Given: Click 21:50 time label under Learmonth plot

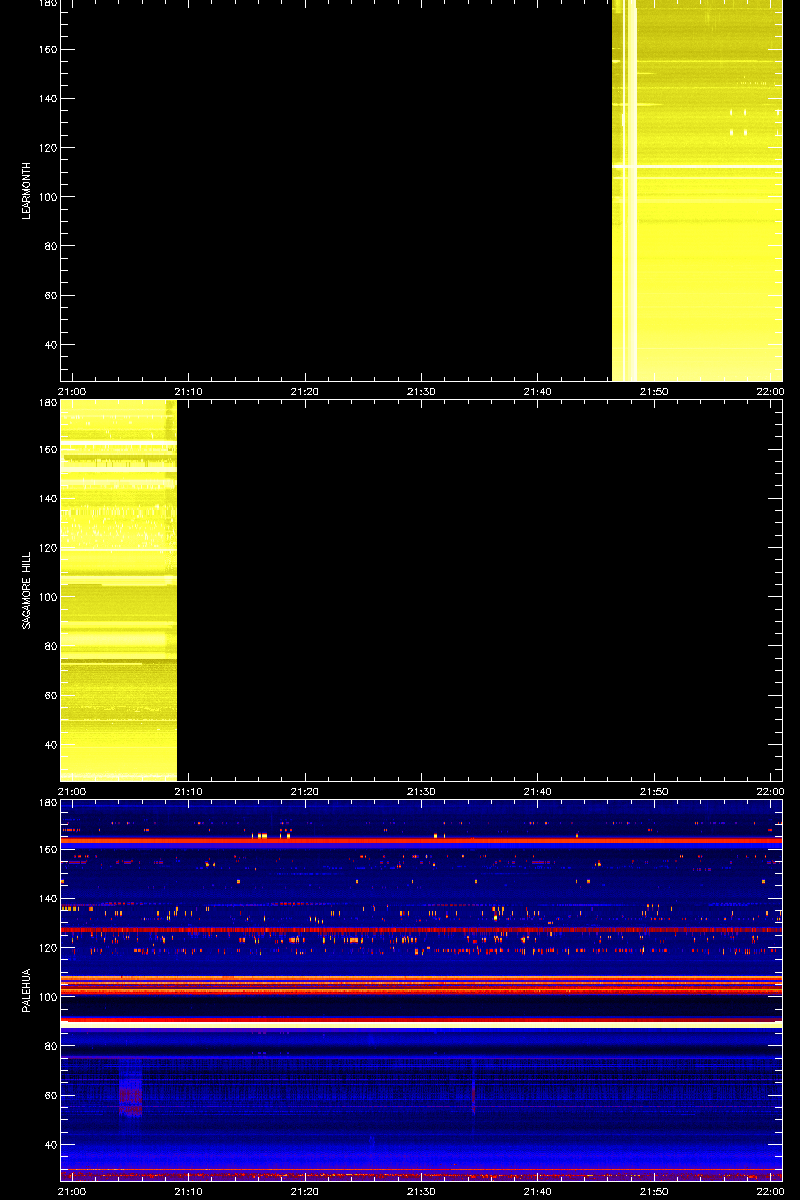Looking at the screenshot, I should (x=653, y=391).
